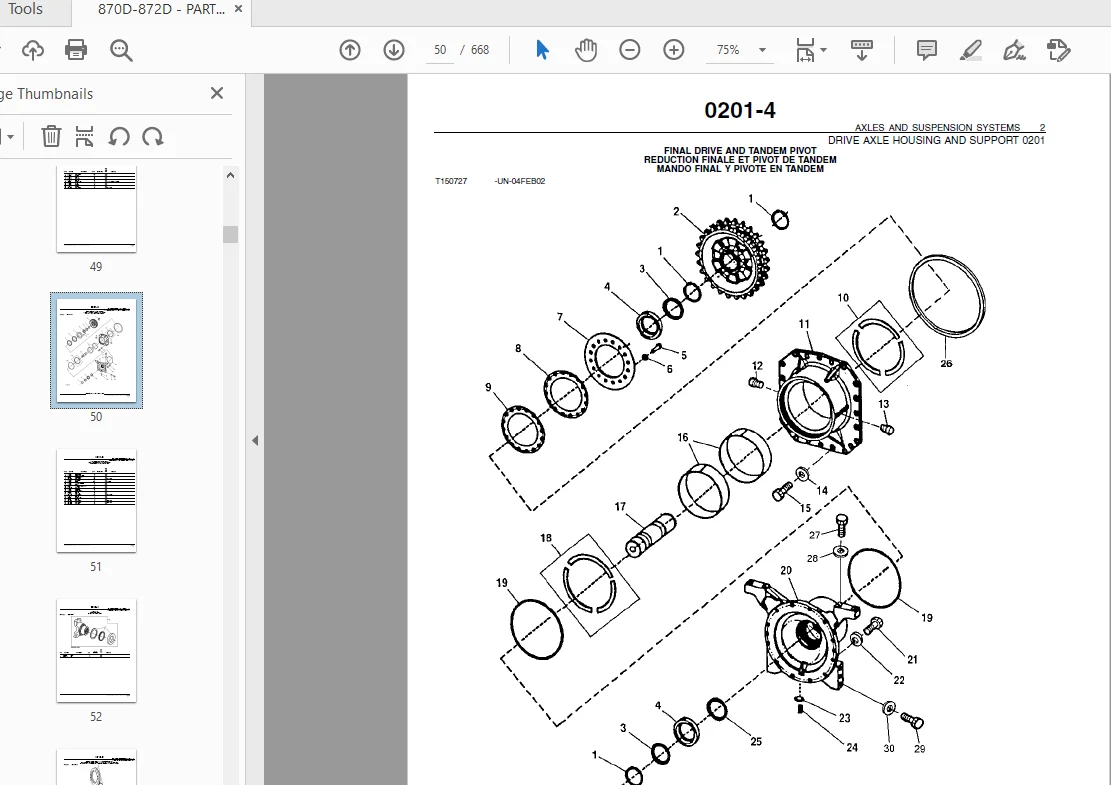
Task: Click the scrolling mode toolbar icon
Action: tap(862, 50)
